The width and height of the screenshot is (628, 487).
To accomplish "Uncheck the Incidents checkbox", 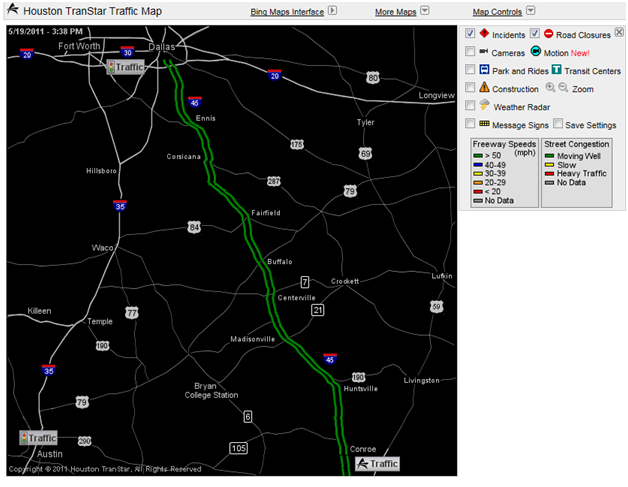I will 470,33.
